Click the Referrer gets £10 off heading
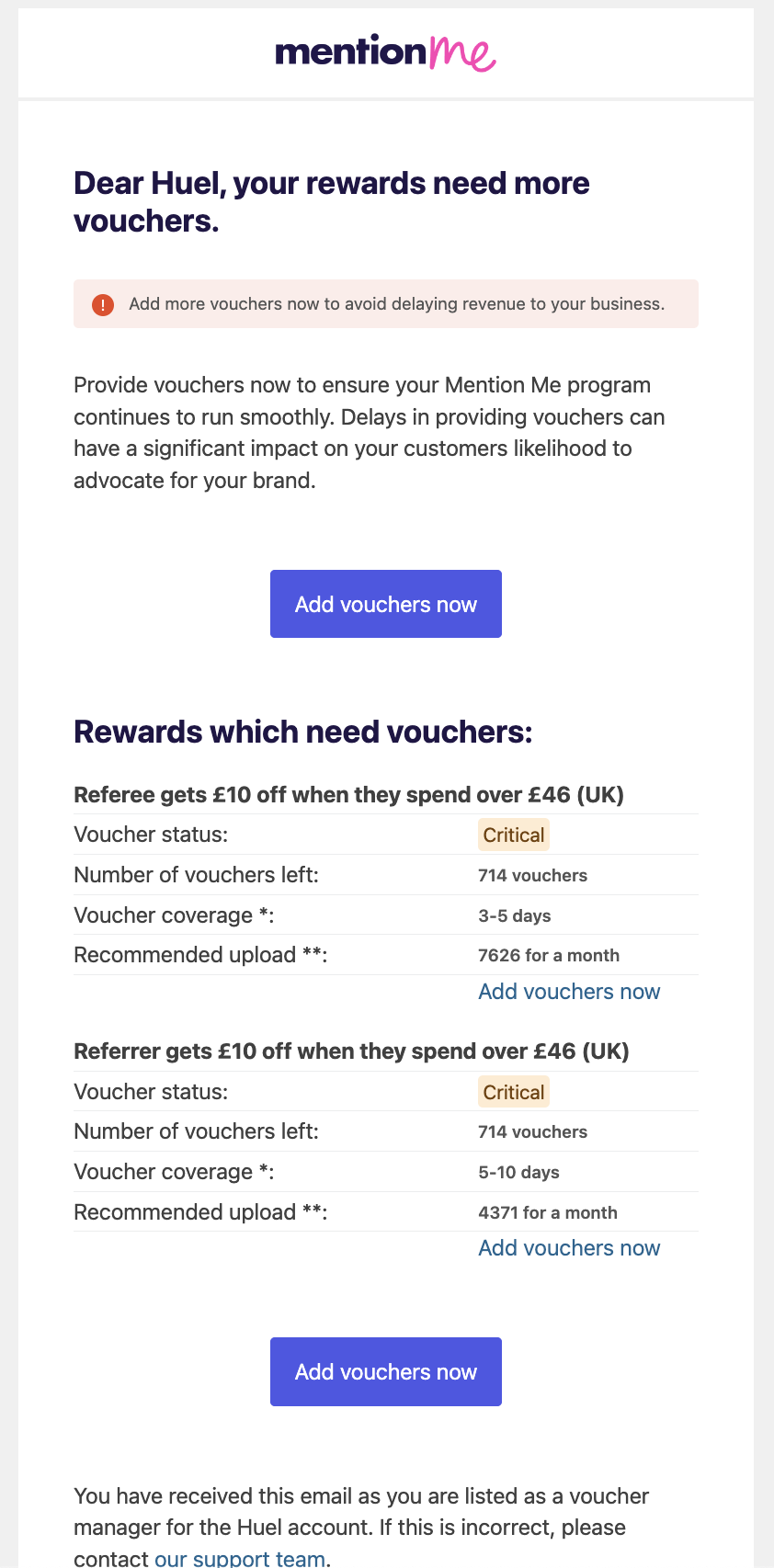Screen dimensions: 774x1568 click(x=351, y=1051)
